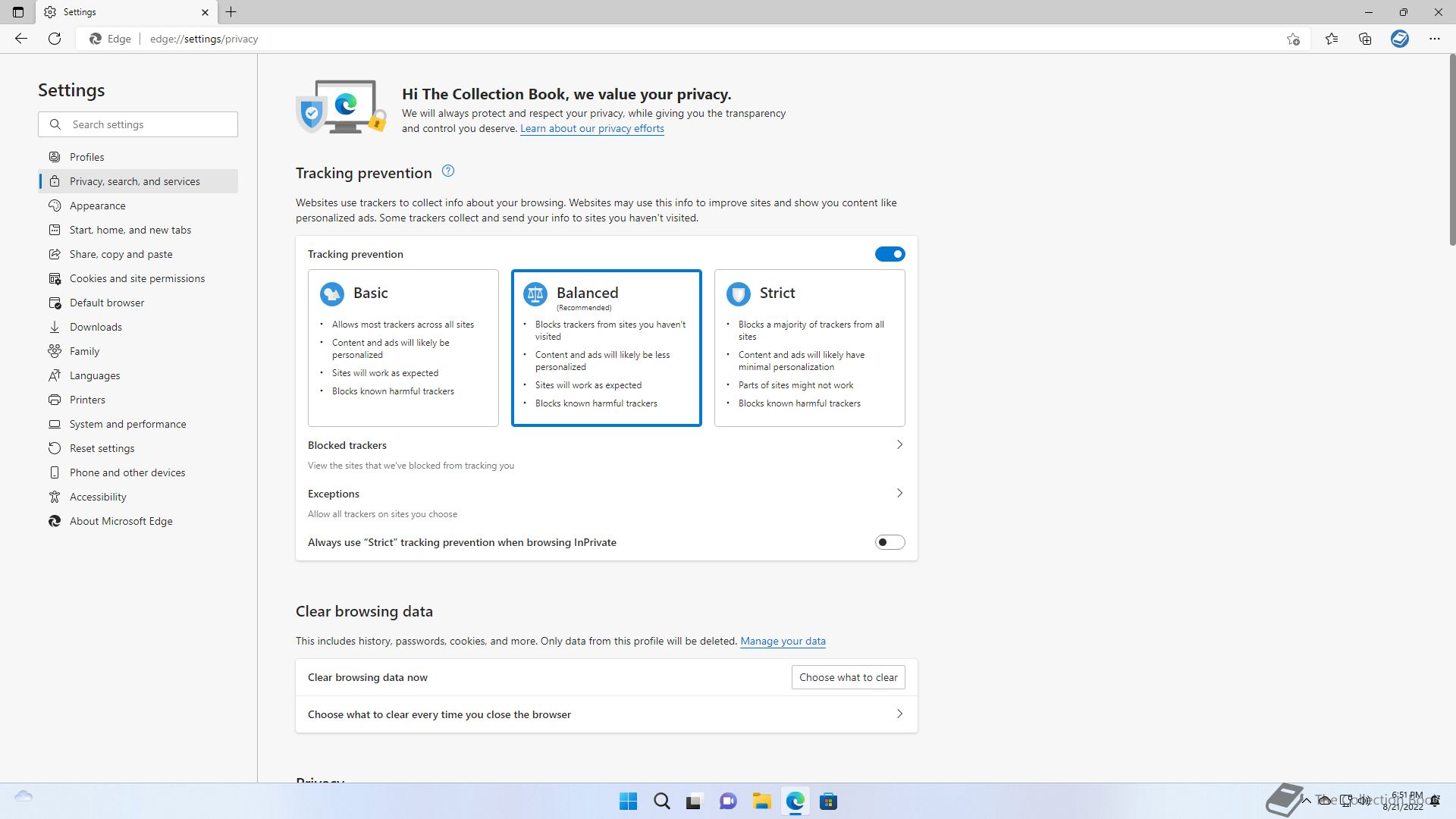1456x819 pixels.
Task: Click the profile avatar icon
Action: (1400, 39)
